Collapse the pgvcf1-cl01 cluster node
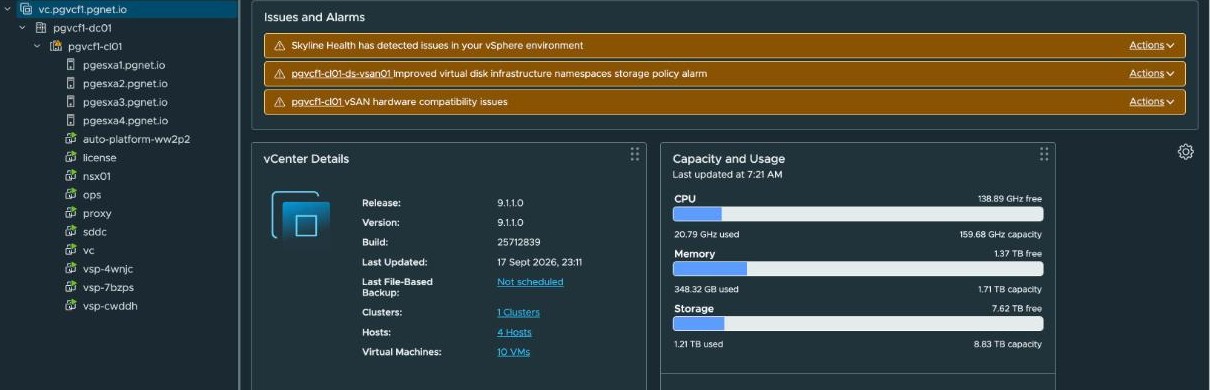This screenshot has width=1210, height=390. pos(38,46)
